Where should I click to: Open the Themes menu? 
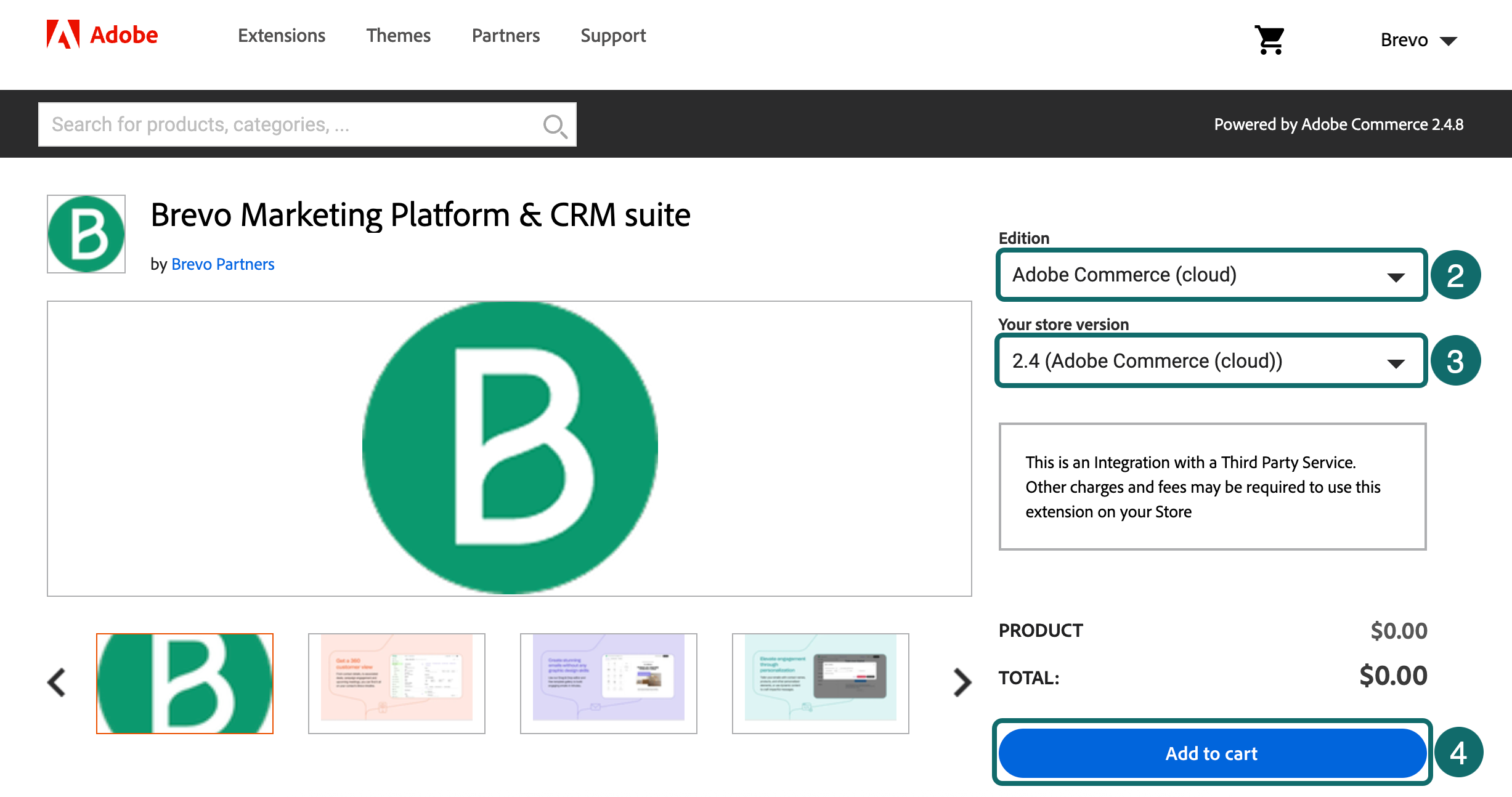click(x=398, y=36)
